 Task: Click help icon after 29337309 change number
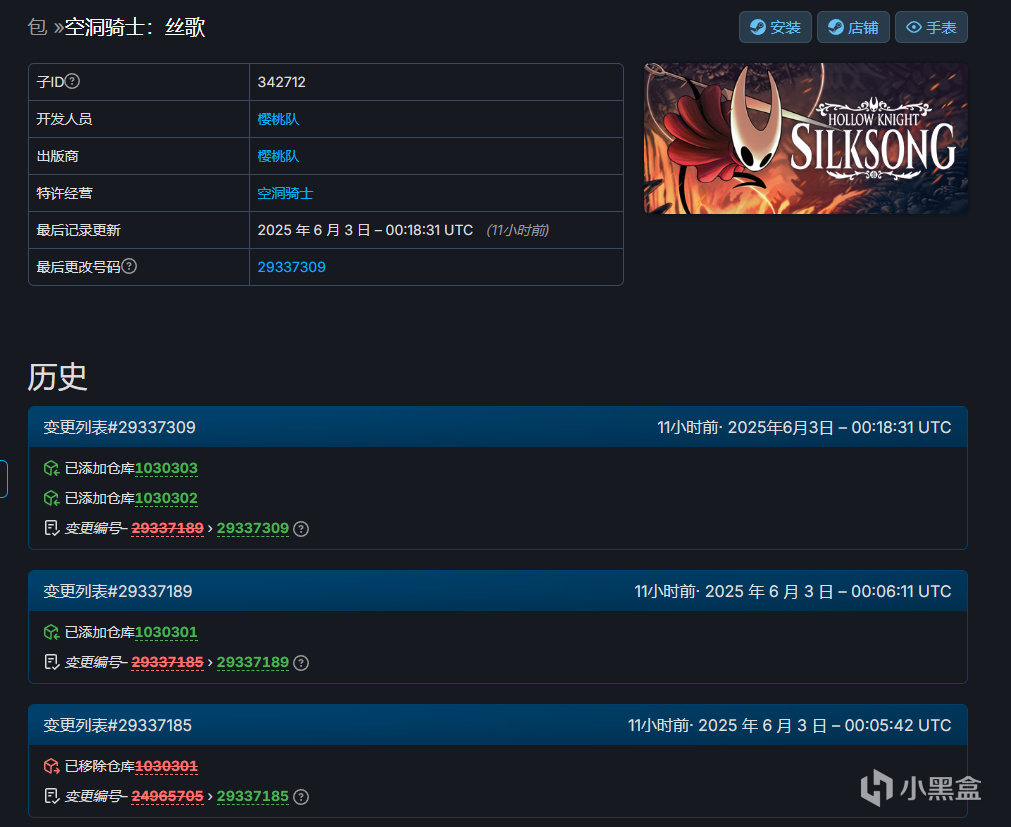click(x=301, y=529)
